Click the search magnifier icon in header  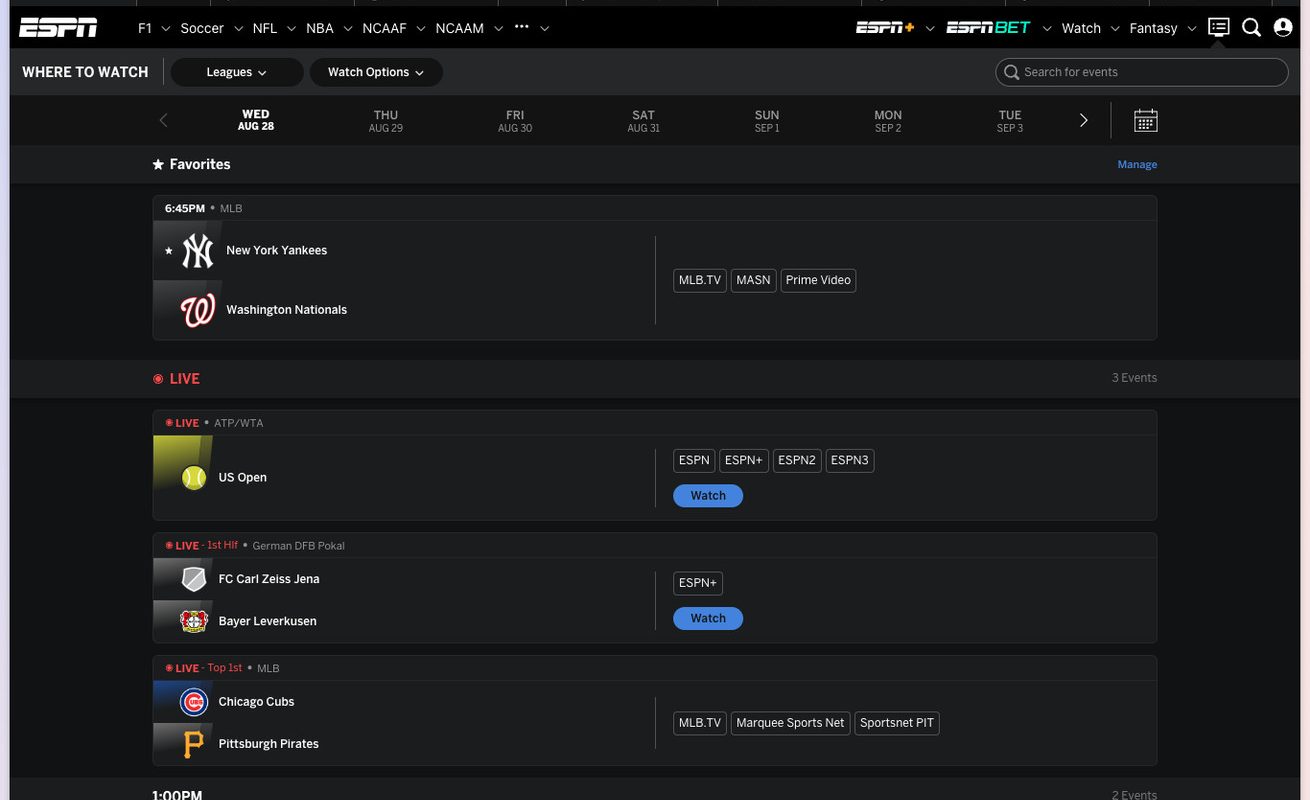point(1251,28)
